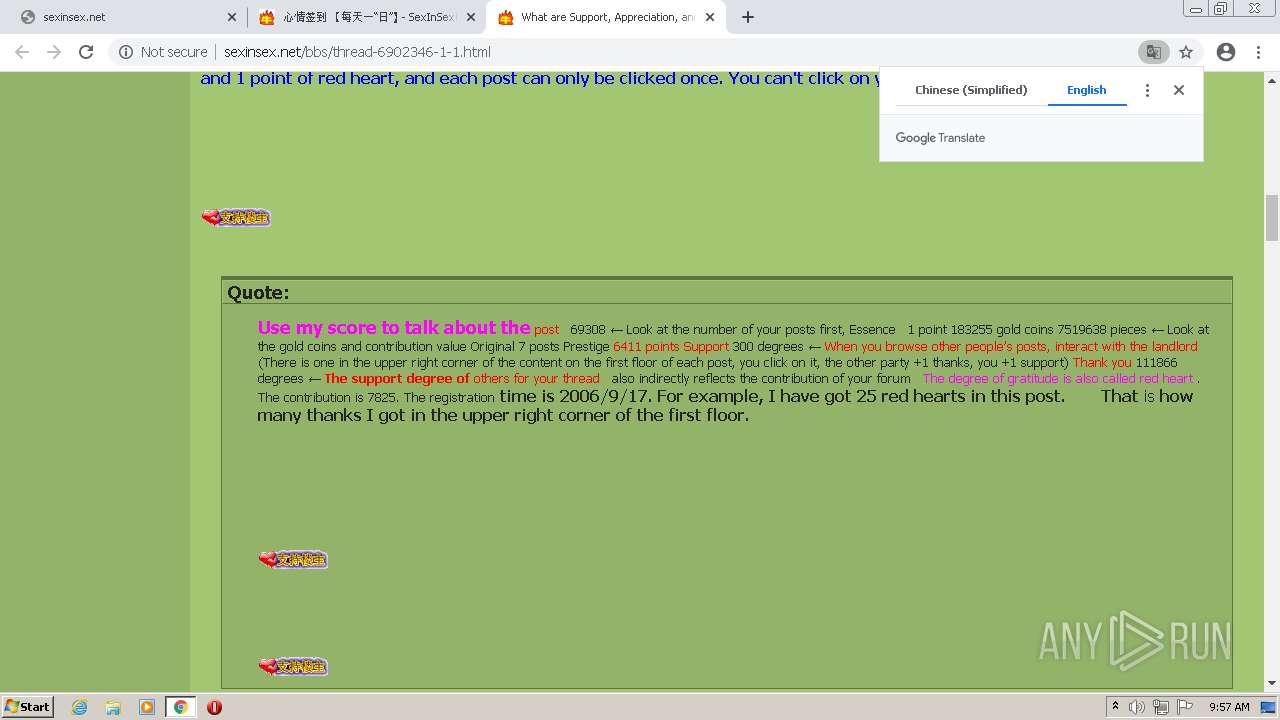Click '6411 points Support' red text

click(671, 346)
